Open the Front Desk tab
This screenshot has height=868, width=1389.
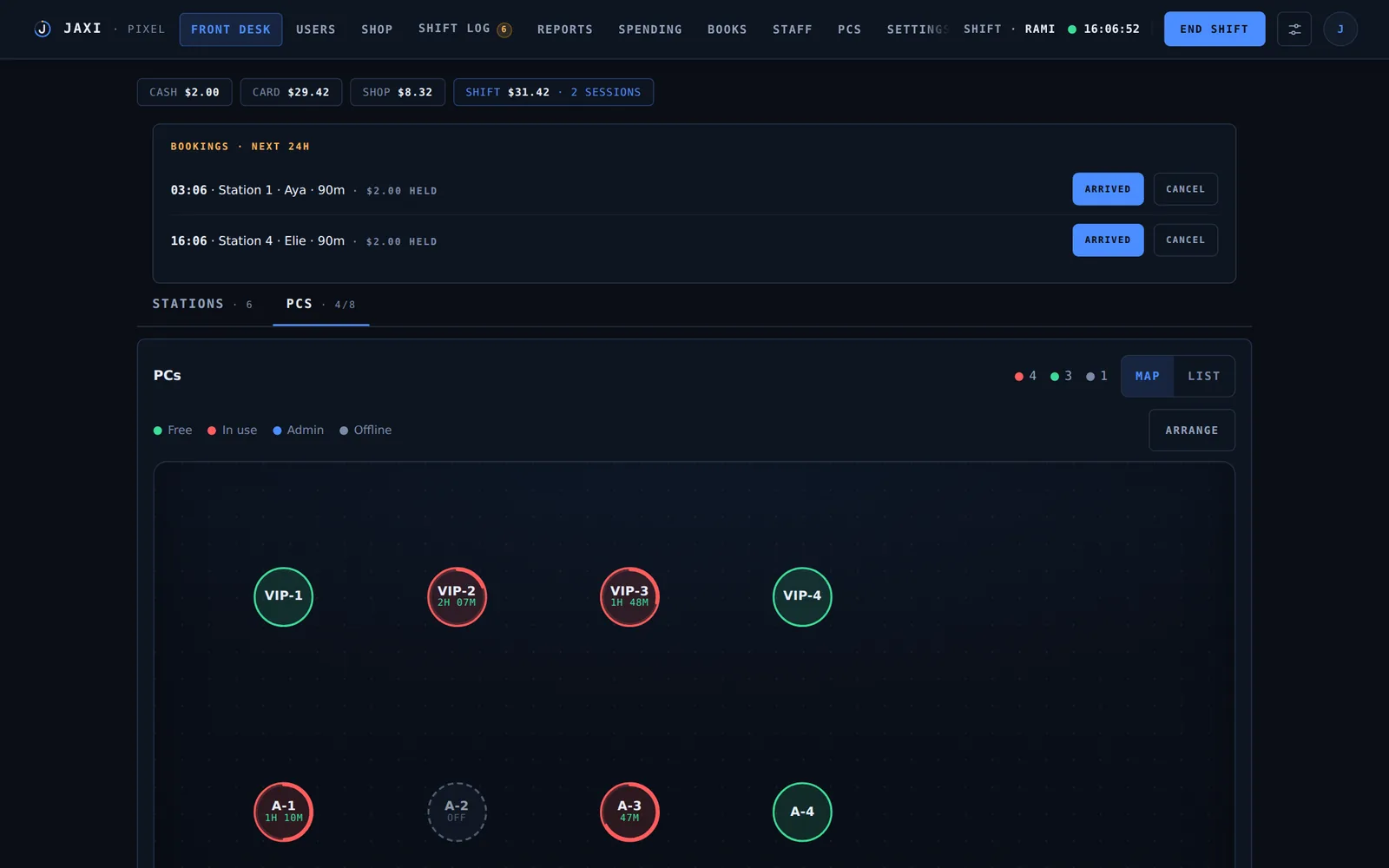(x=231, y=30)
